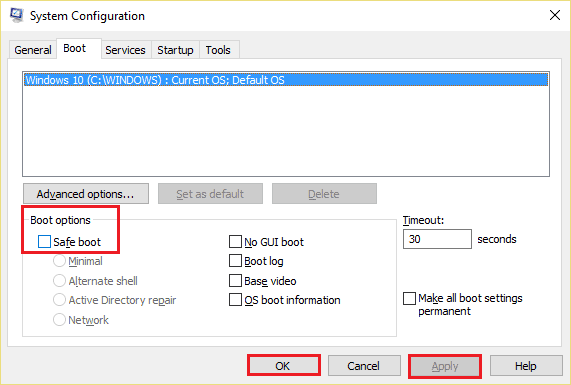The height and width of the screenshot is (385, 571).
Task: Click the Cancel button
Action: tap(364, 365)
